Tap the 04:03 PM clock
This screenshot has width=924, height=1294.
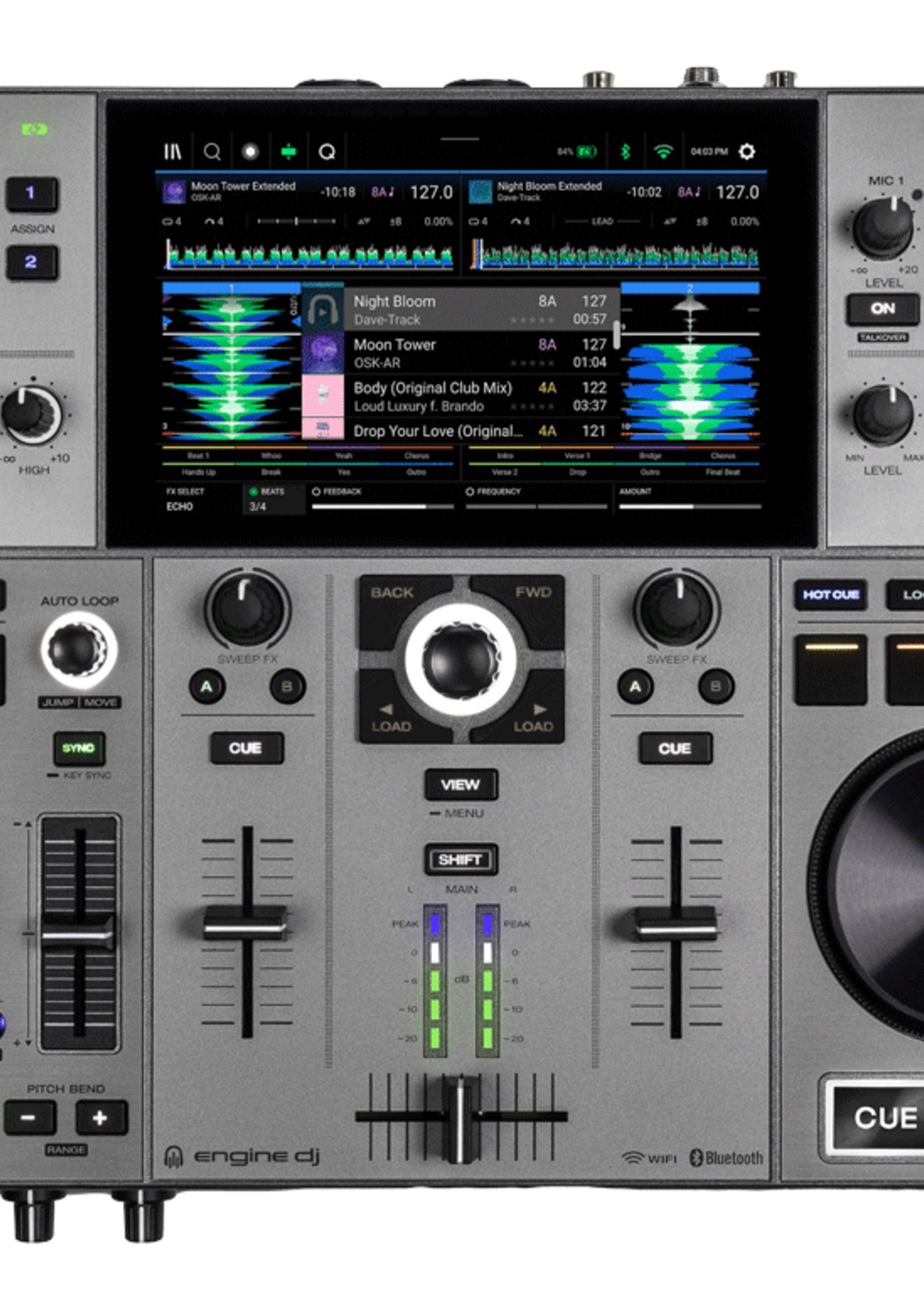coord(709,152)
